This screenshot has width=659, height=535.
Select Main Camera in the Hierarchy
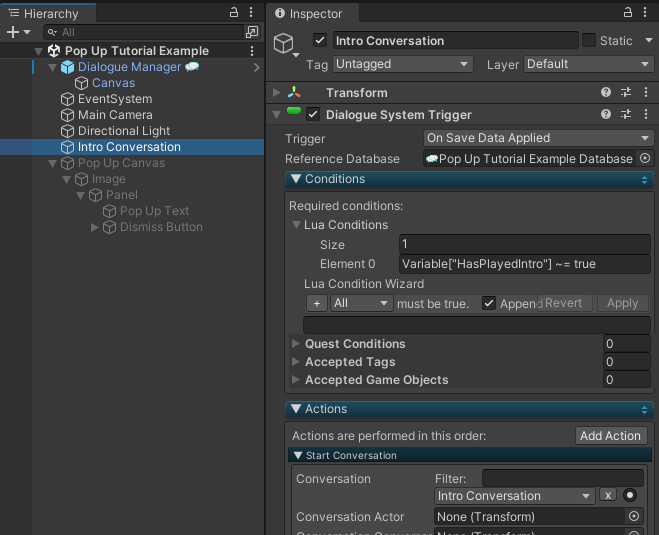[115, 115]
